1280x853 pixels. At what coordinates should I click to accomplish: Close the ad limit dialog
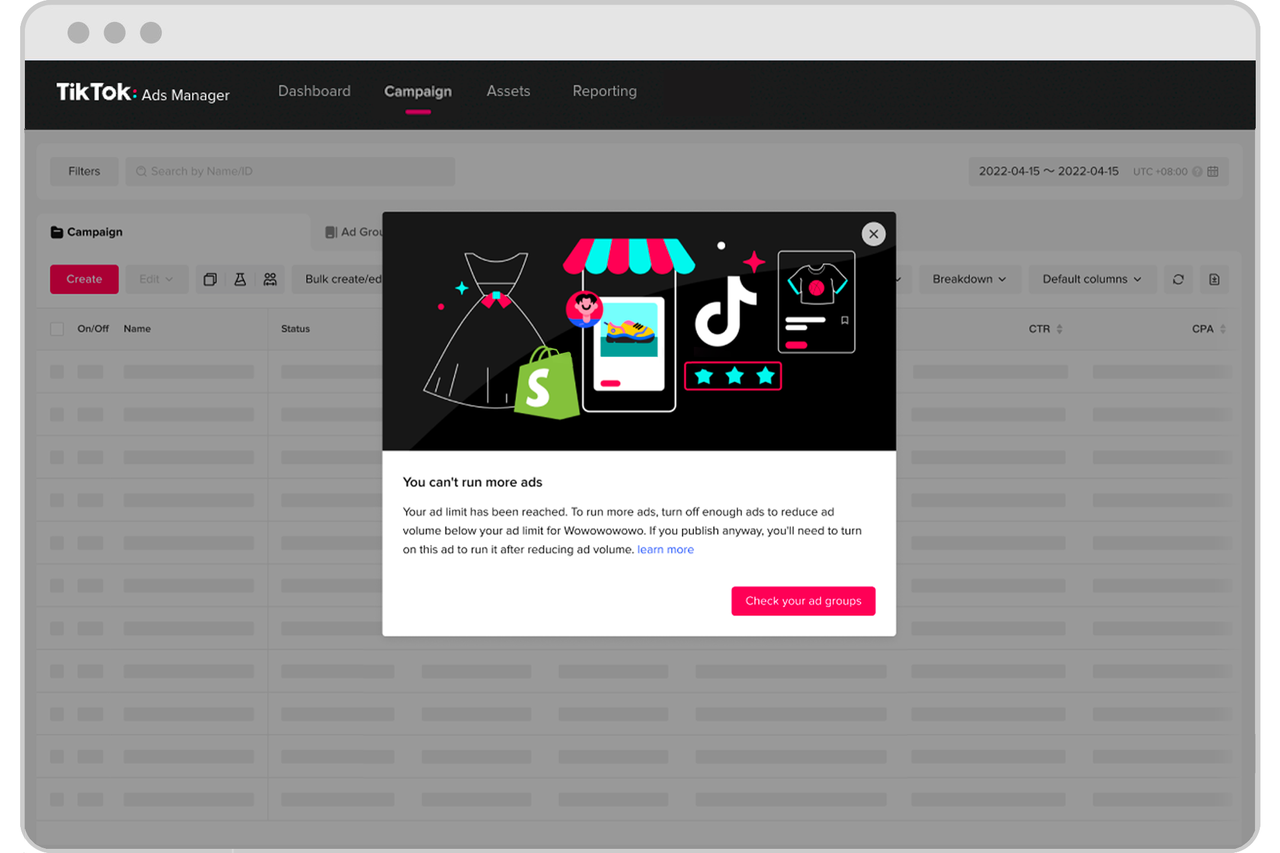(x=874, y=234)
